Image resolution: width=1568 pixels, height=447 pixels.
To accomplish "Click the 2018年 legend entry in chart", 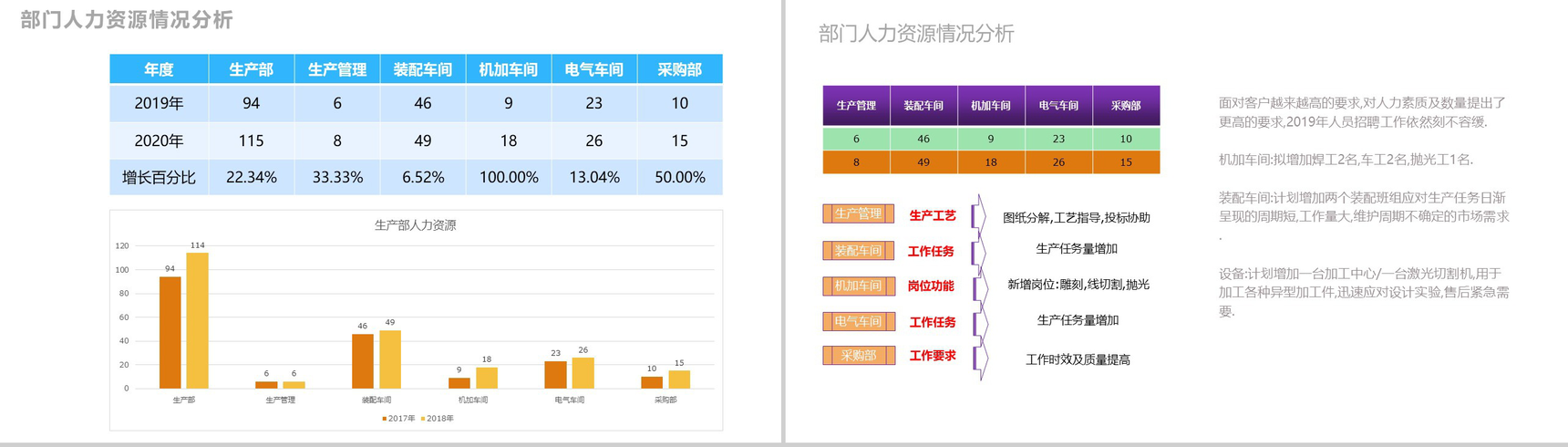I will [438, 419].
